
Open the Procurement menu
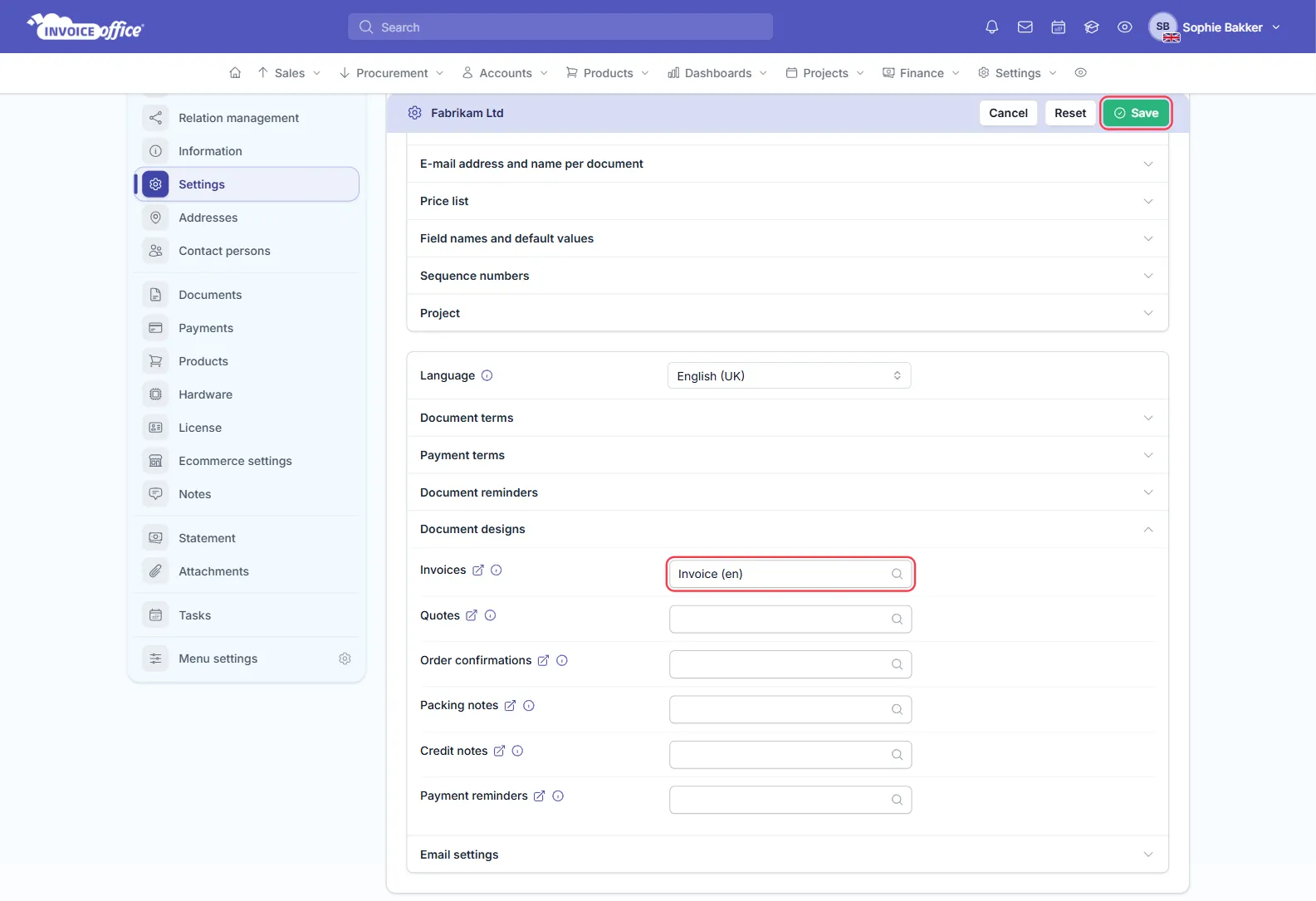click(391, 73)
